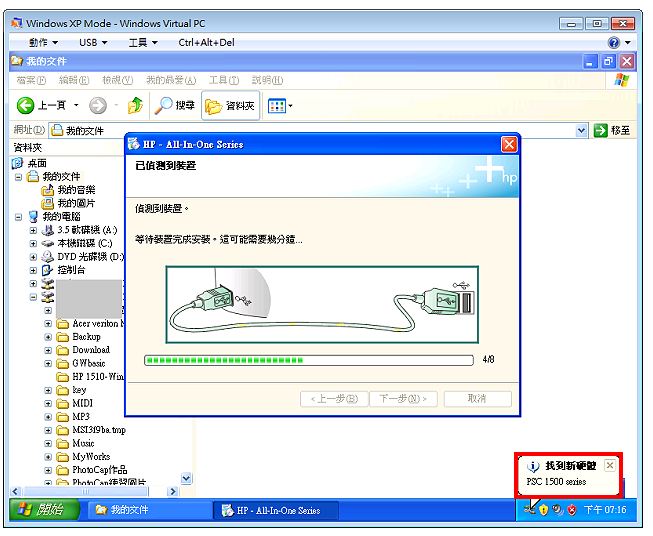653x536 pixels.
Task: Open the 檔案 menu in 我的文件
Action: pos(31,80)
